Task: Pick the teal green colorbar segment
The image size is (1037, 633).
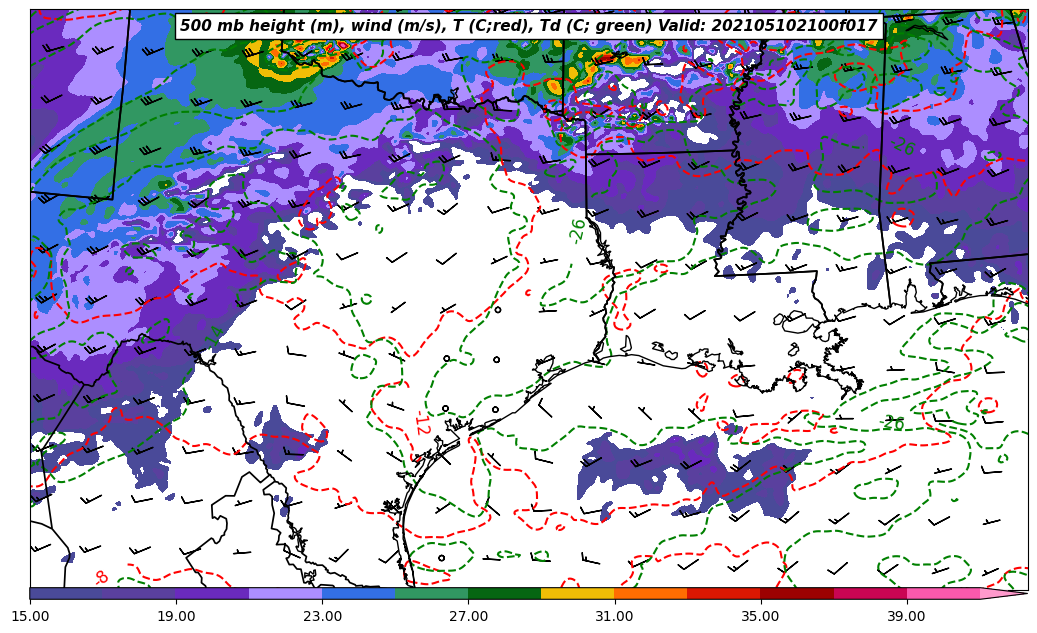Action: click(x=432, y=593)
